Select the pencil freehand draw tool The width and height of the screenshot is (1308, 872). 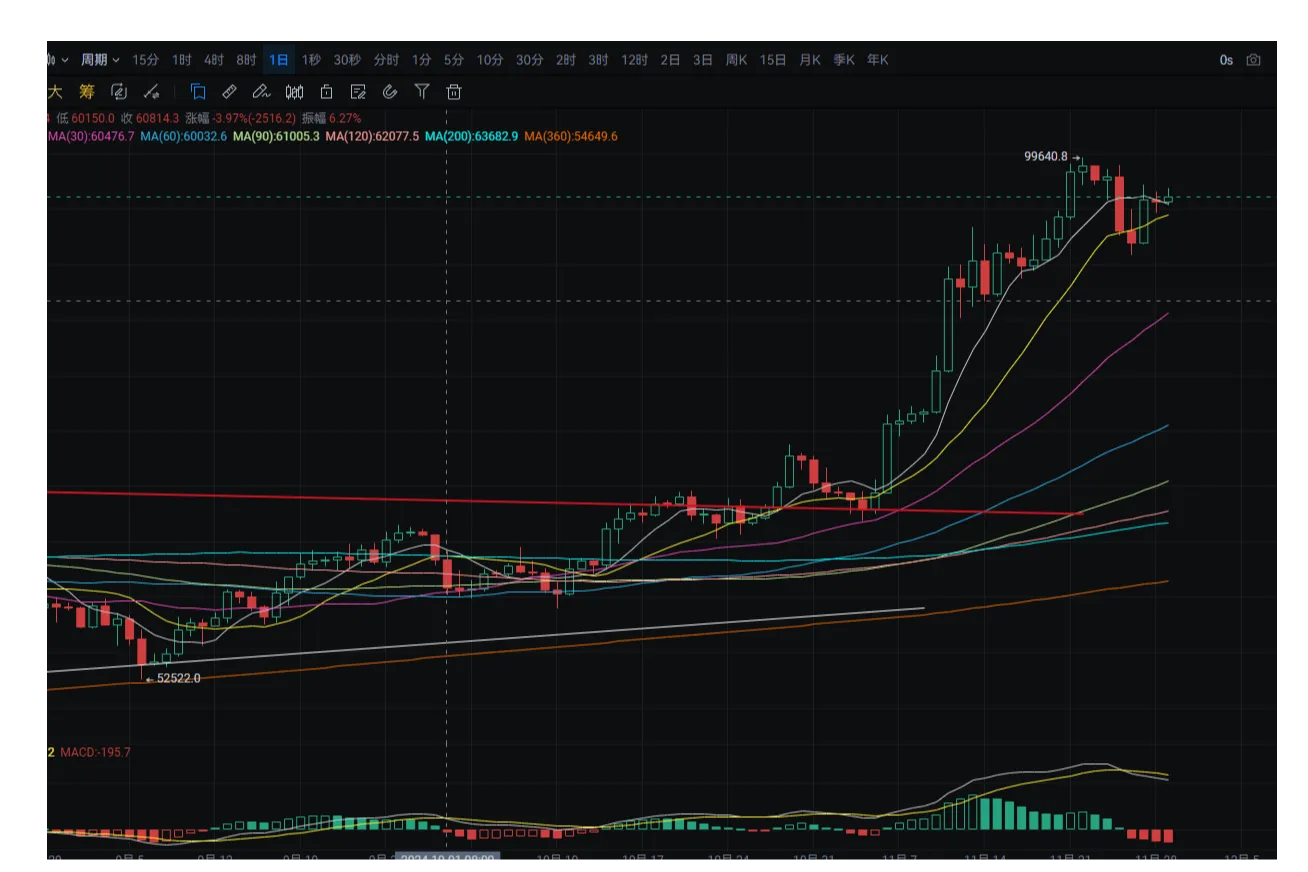(261, 92)
